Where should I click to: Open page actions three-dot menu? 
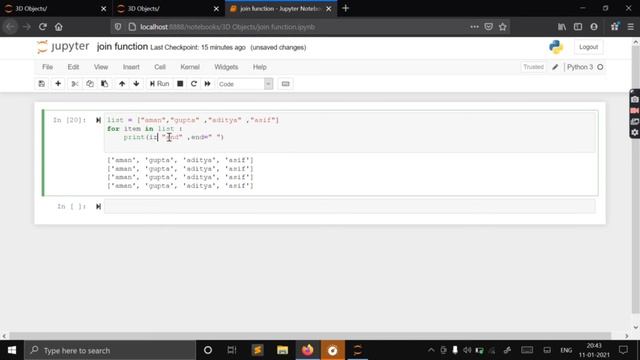474,27
